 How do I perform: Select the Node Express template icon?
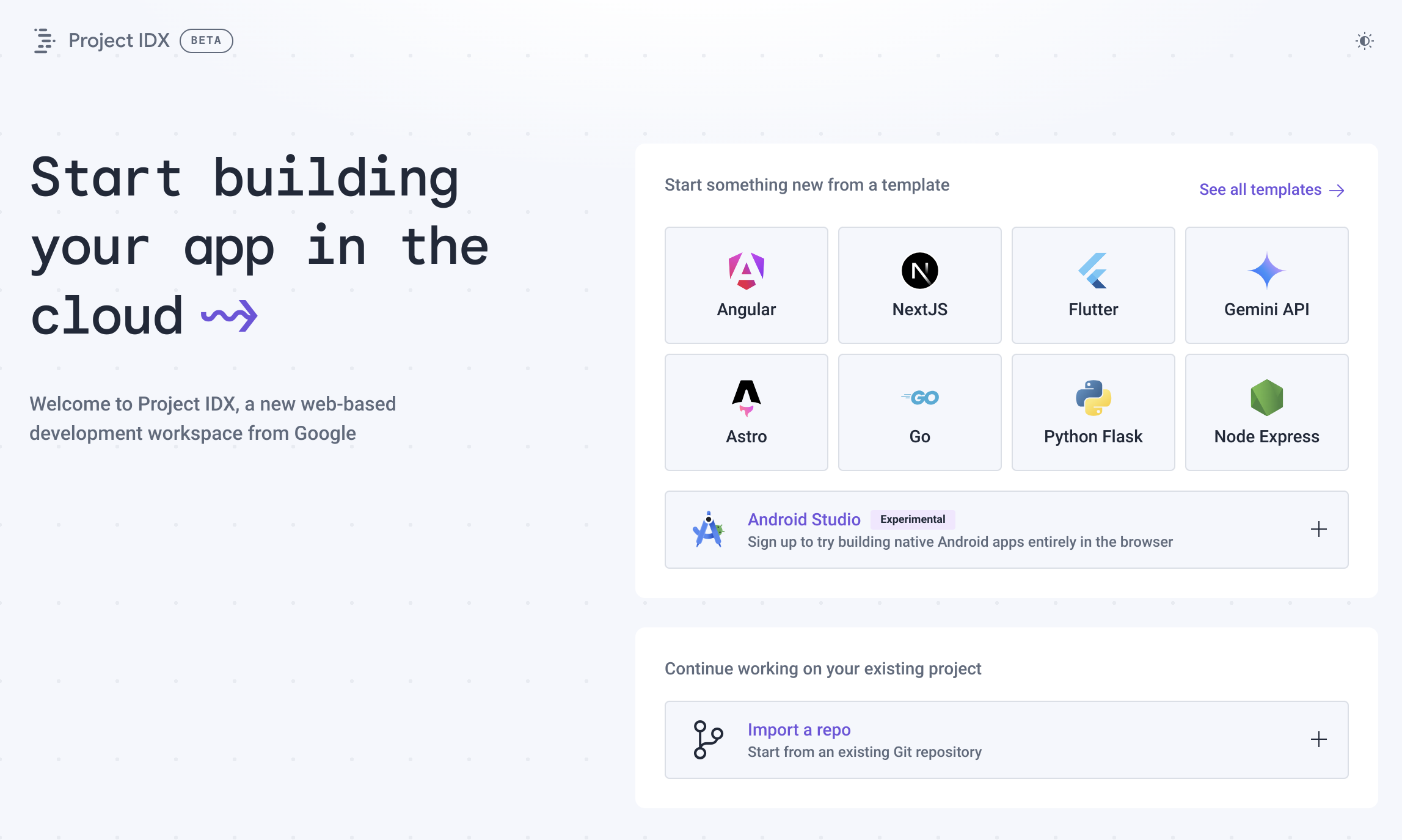tap(1265, 398)
